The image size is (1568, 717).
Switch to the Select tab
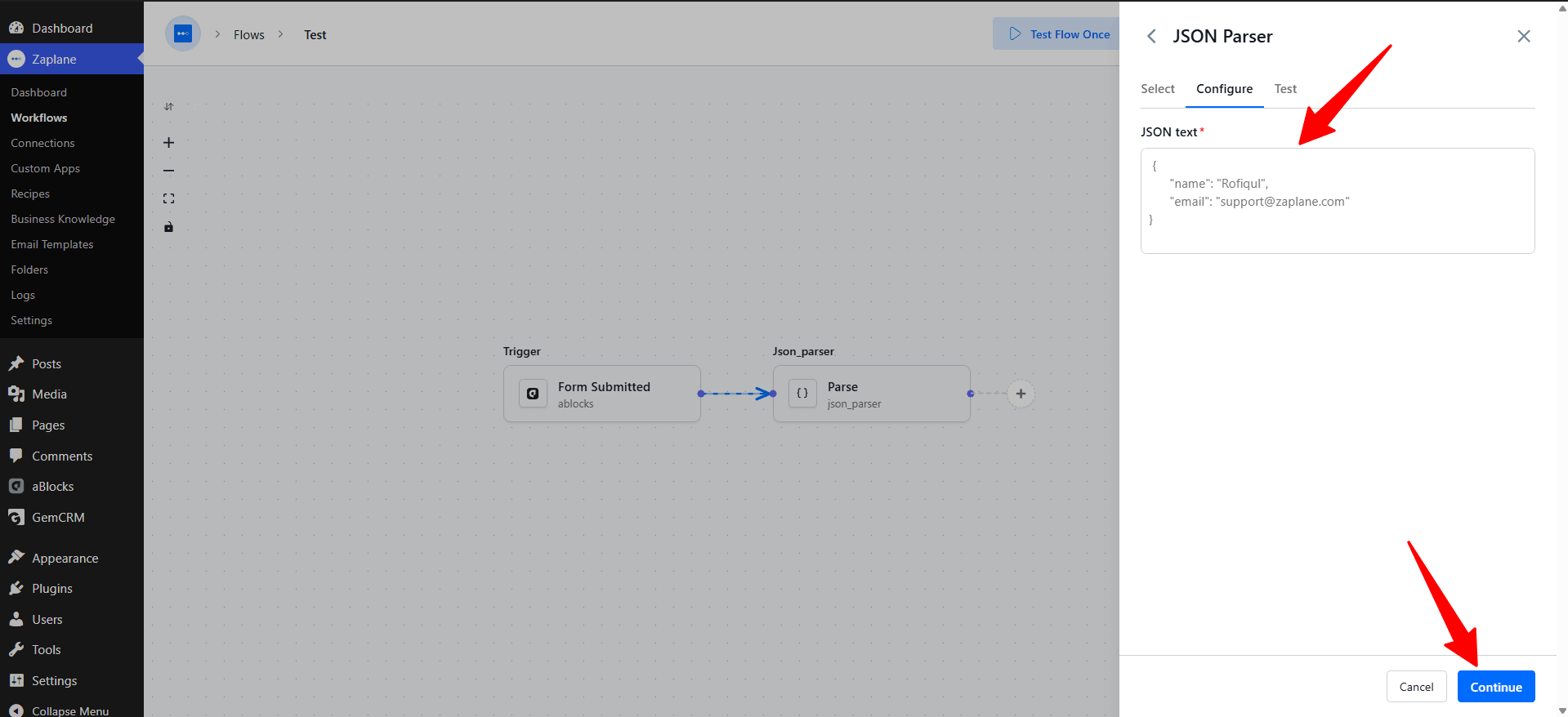pos(1158,89)
